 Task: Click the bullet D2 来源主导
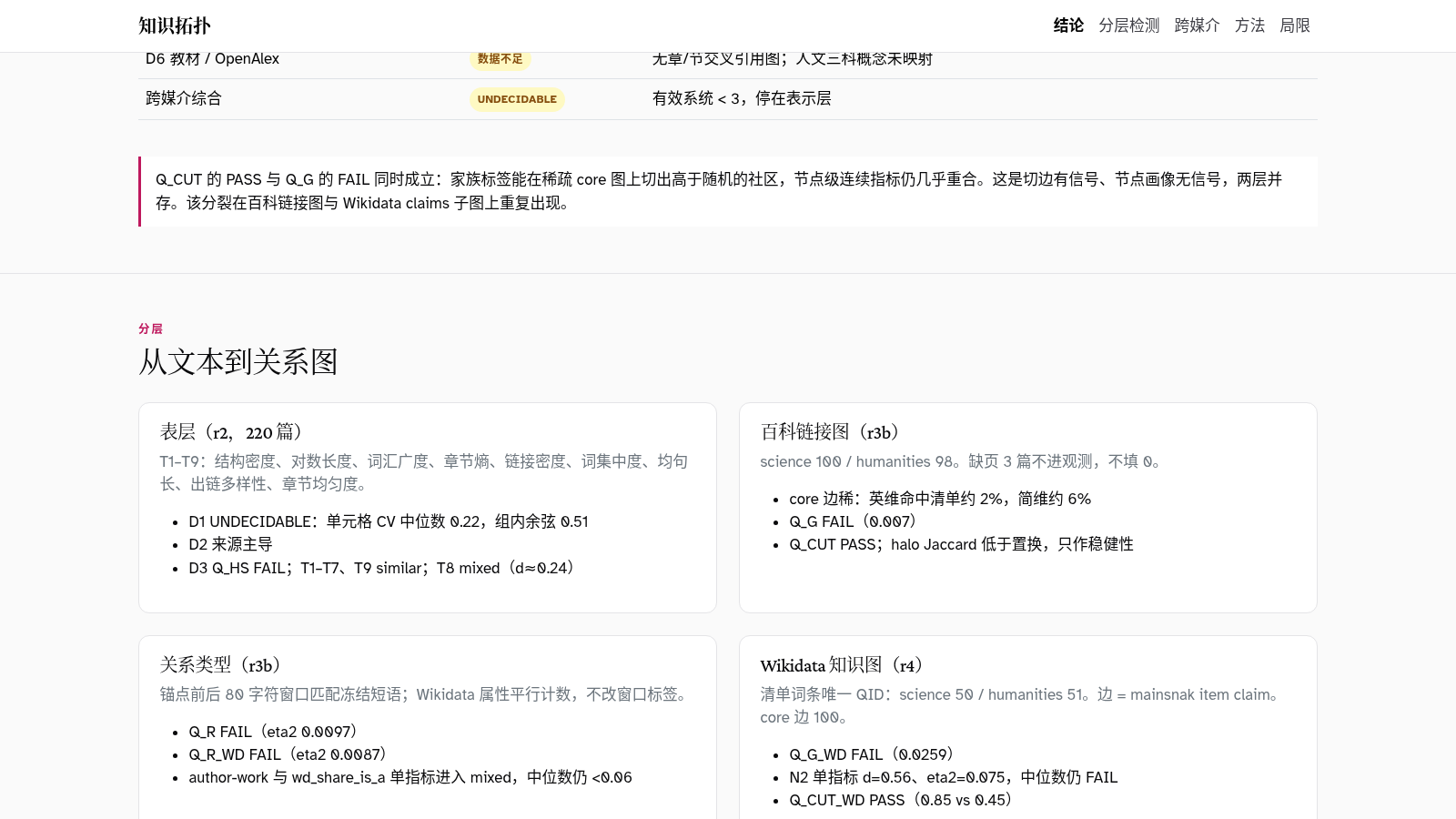click(231, 544)
